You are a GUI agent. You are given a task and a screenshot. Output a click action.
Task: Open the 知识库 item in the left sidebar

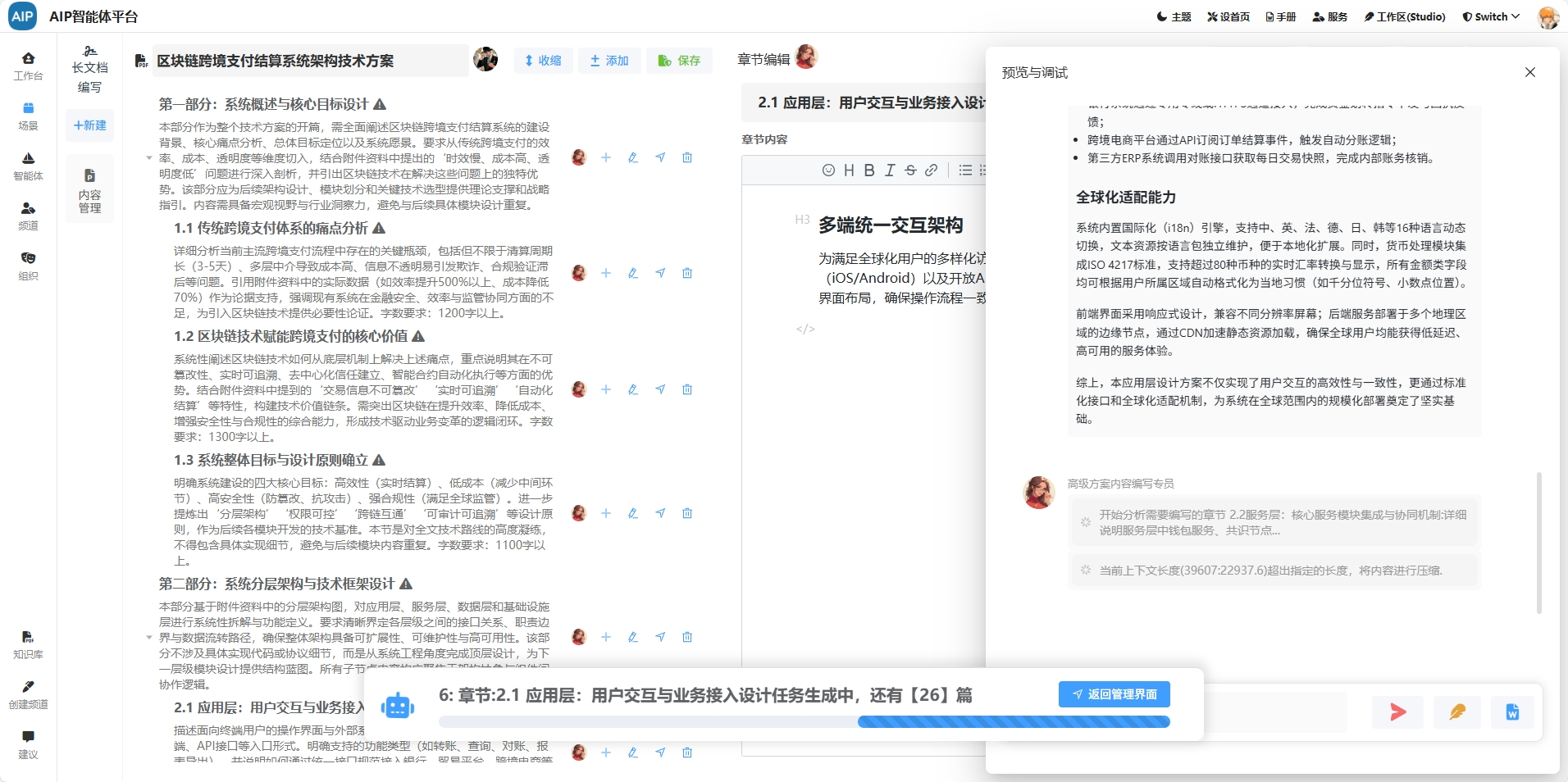(x=28, y=644)
